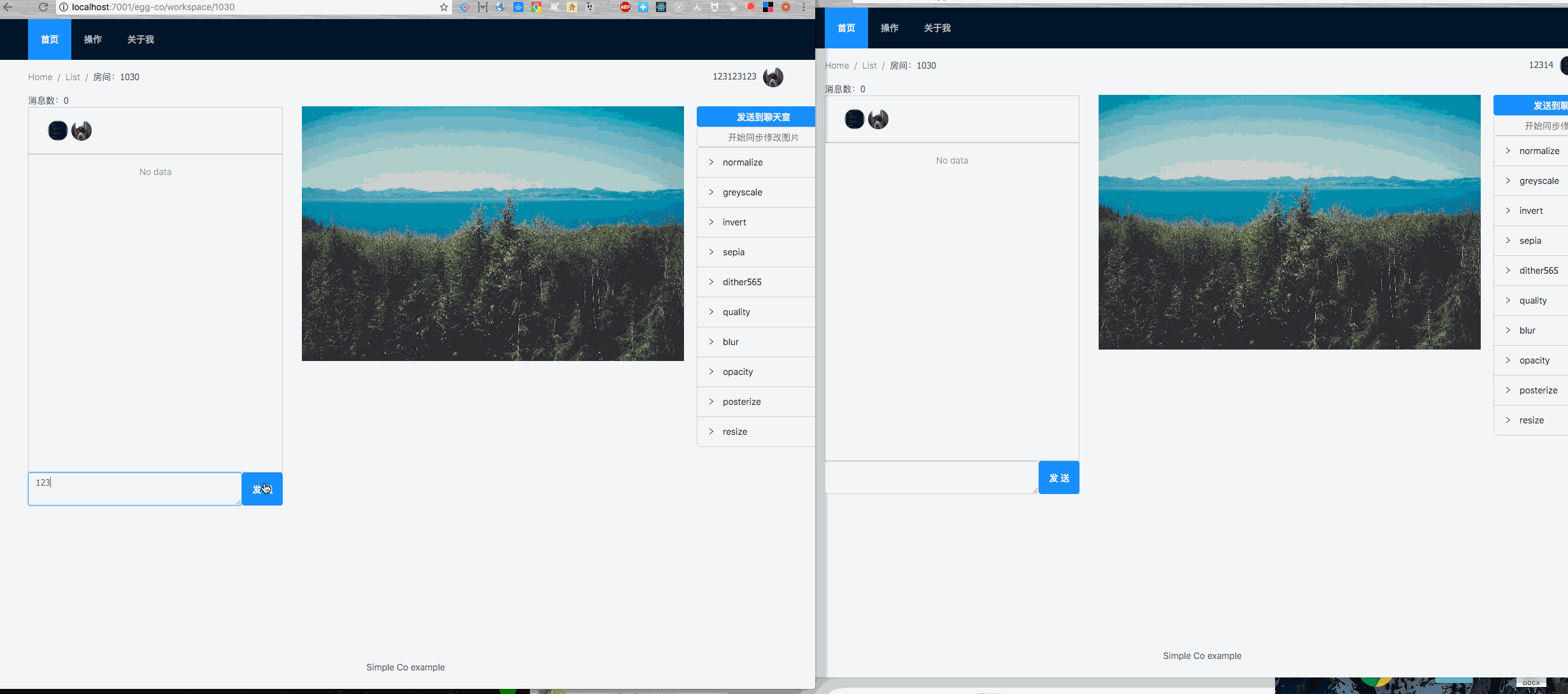Expand the blur panel in left window

pos(731,342)
